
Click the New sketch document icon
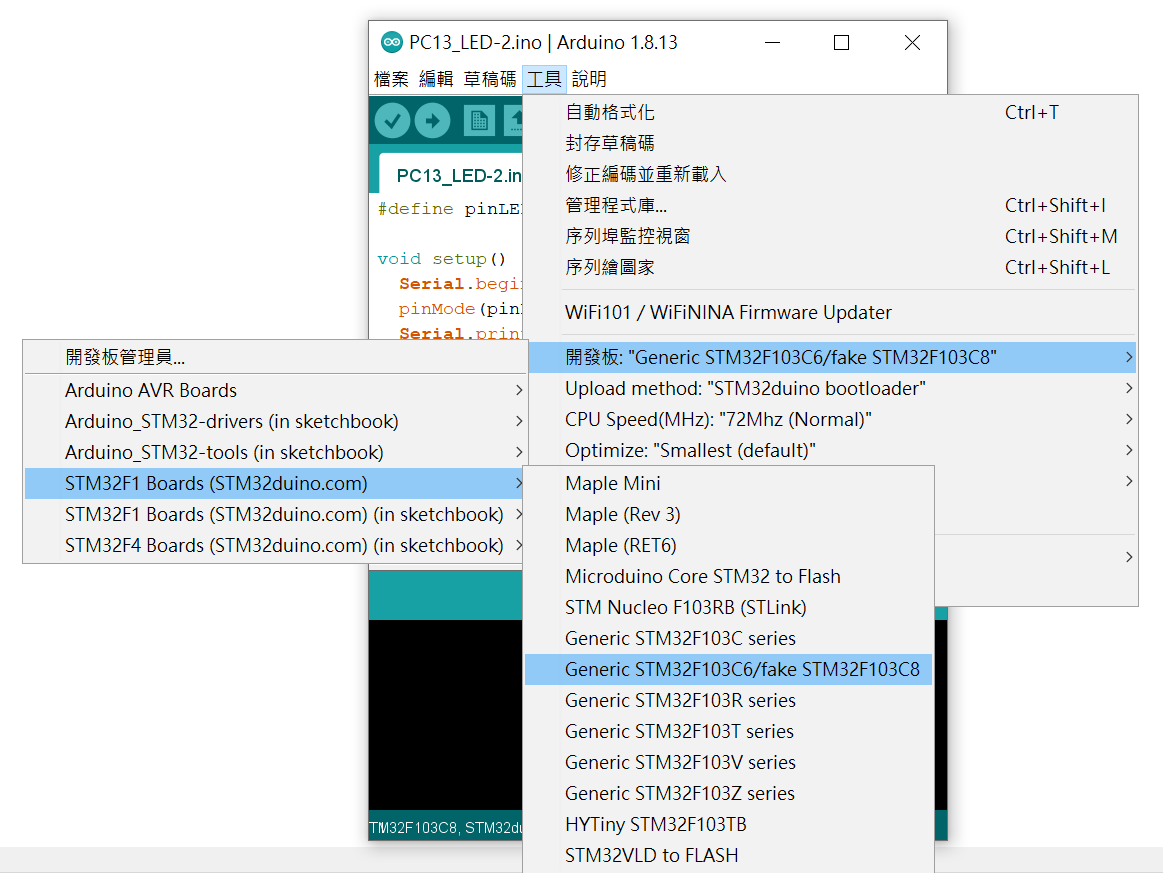coord(478,120)
